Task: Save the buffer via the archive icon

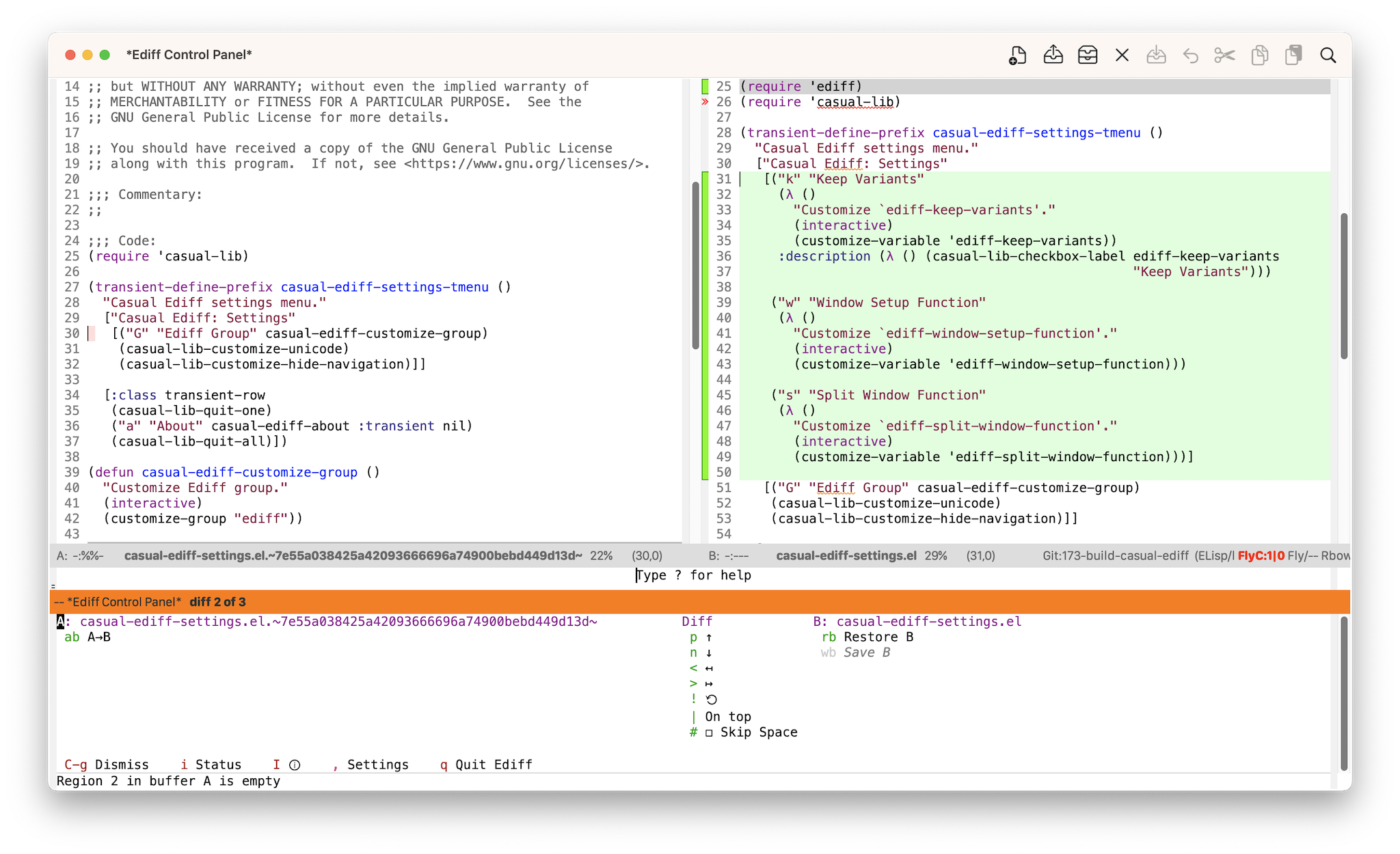Action: pos(1087,55)
